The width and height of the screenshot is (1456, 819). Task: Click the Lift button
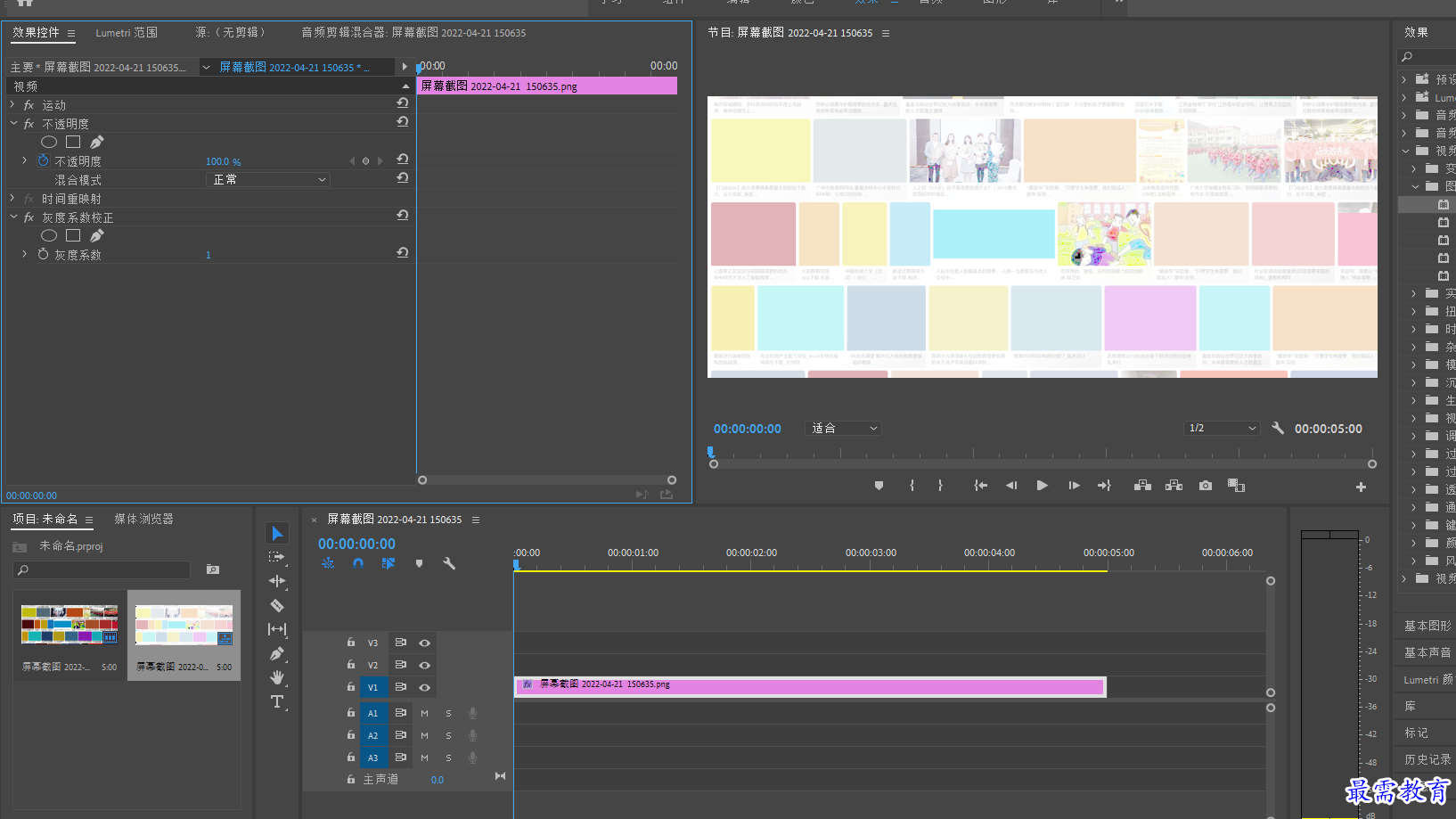click(x=1142, y=486)
